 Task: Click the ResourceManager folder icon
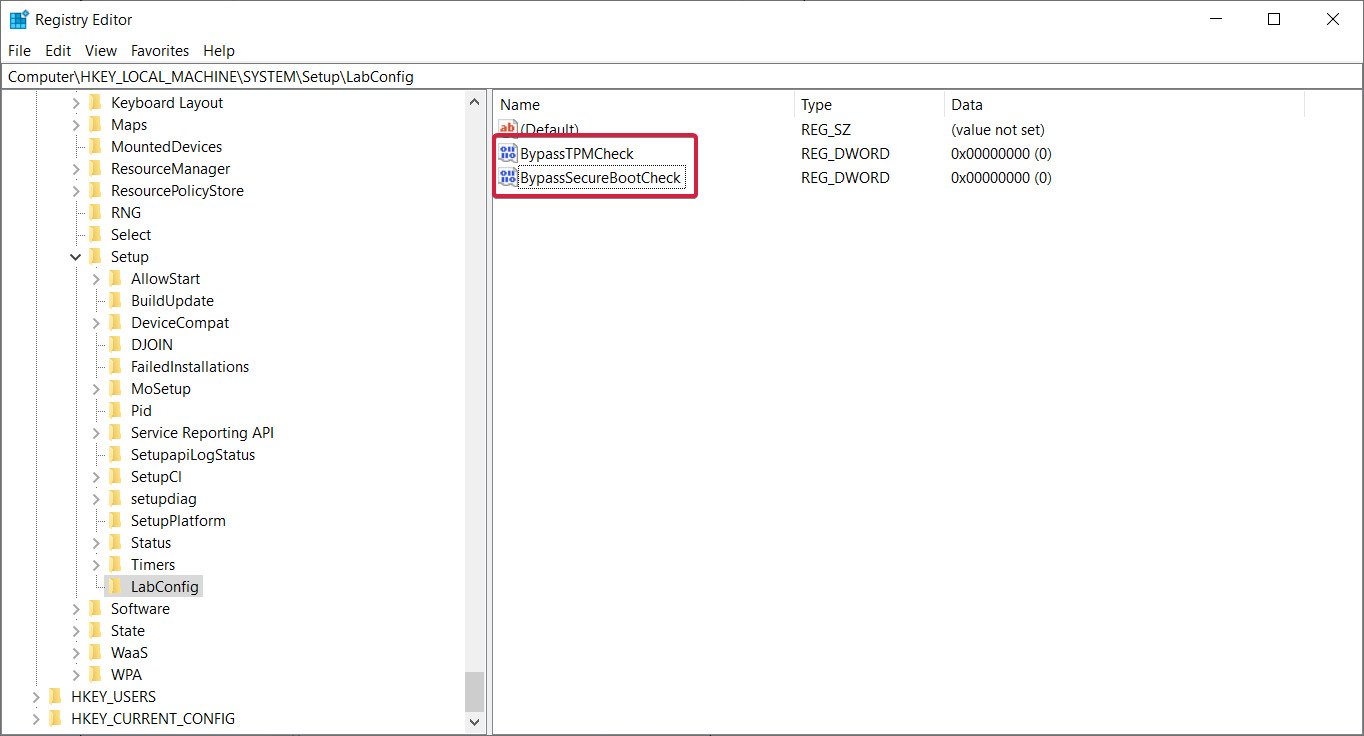tap(96, 169)
